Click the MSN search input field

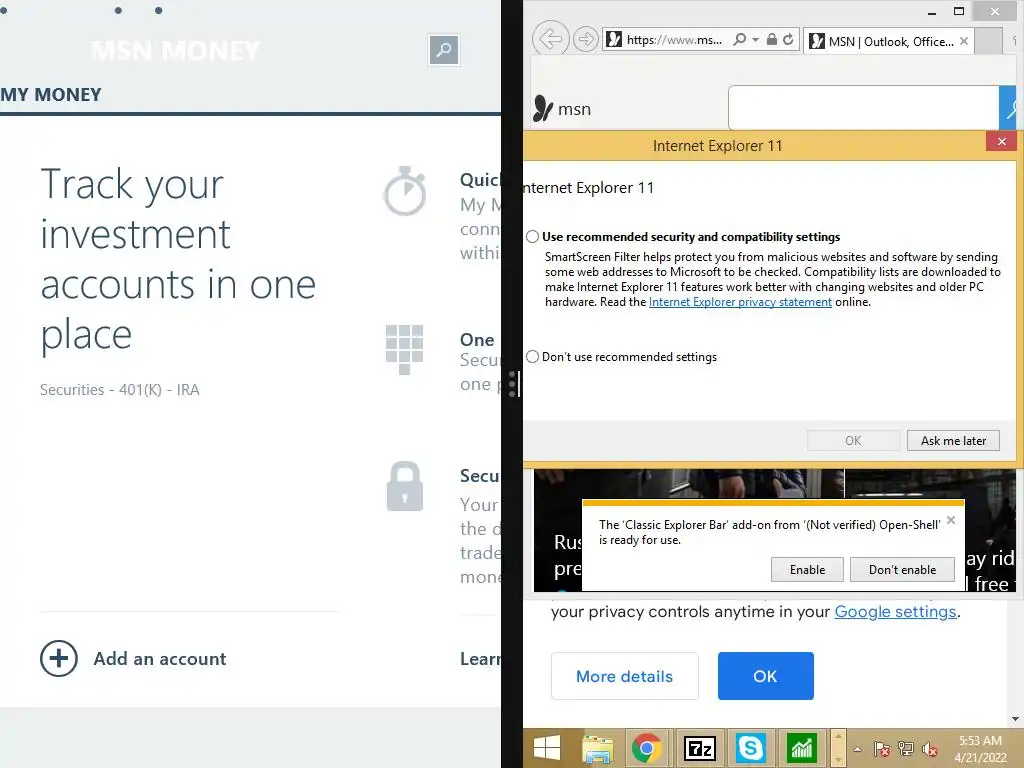(863, 108)
